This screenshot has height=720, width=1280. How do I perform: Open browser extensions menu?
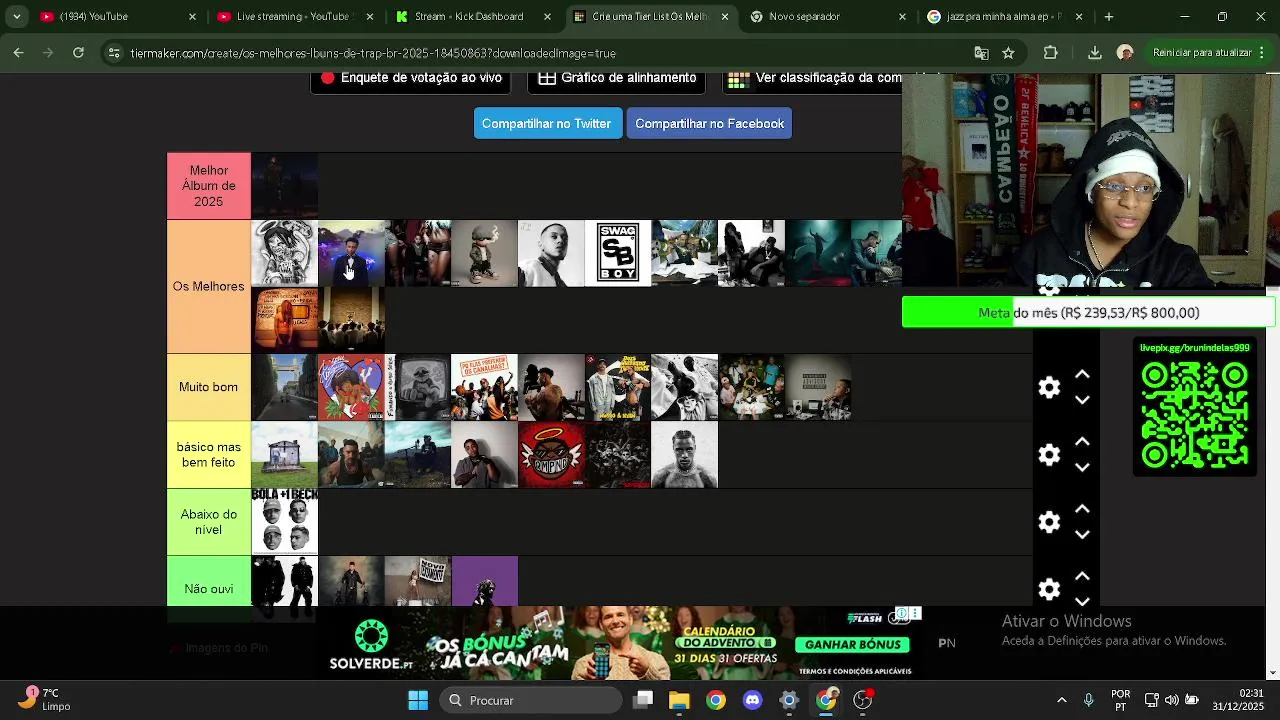click(x=1050, y=52)
